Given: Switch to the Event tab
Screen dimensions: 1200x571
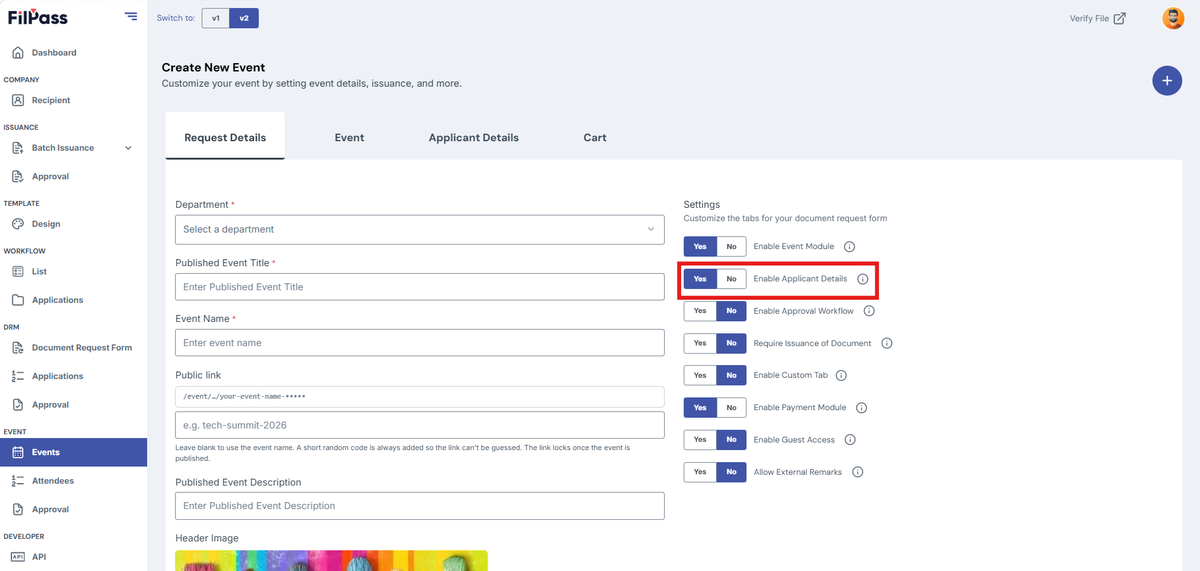Looking at the screenshot, I should 349,137.
